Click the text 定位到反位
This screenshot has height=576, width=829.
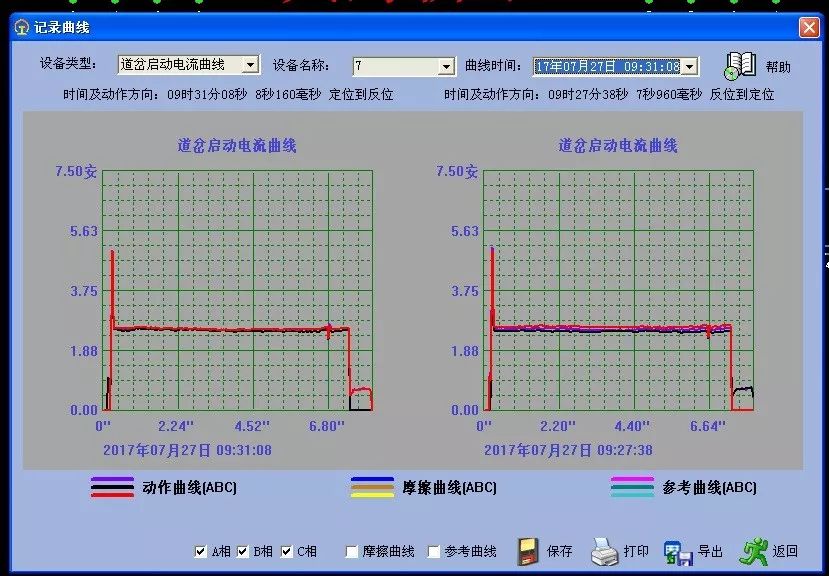361,95
